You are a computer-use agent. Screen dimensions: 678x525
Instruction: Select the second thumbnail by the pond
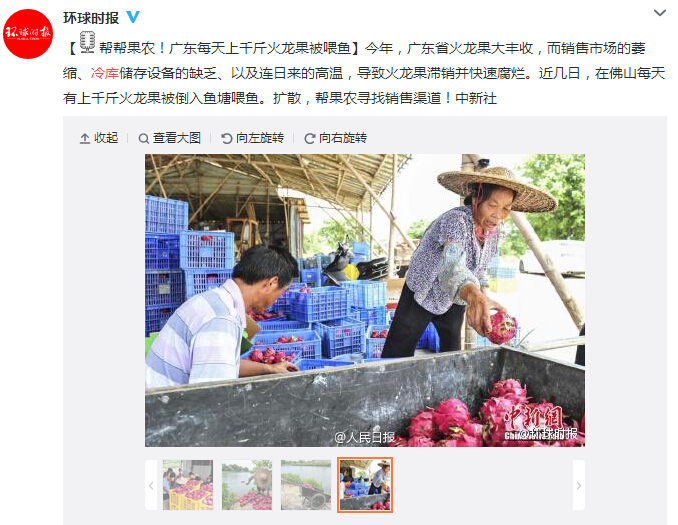247,485
